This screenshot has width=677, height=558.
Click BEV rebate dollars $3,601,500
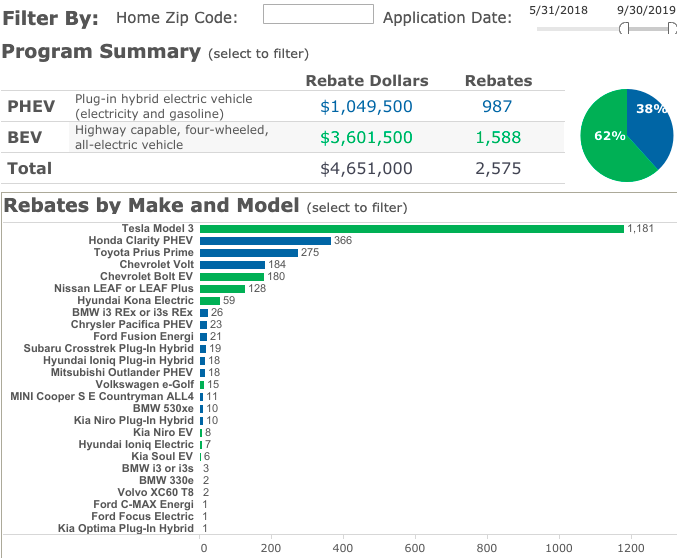[x=366, y=137]
